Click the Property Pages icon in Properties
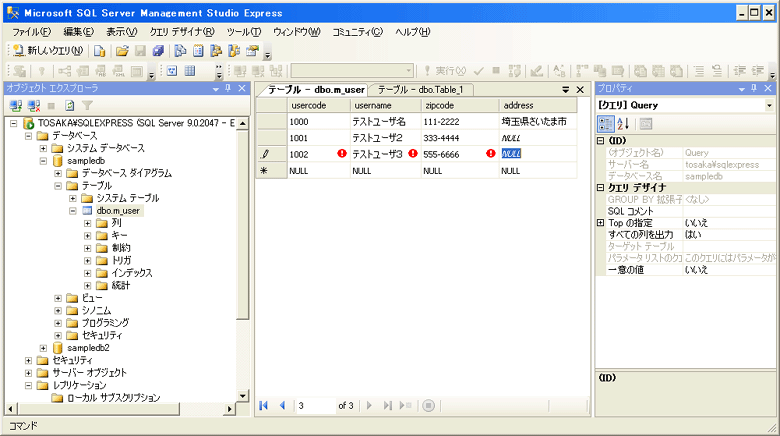The height and width of the screenshot is (436, 780). pyautogui.click(x=646, y=123)
